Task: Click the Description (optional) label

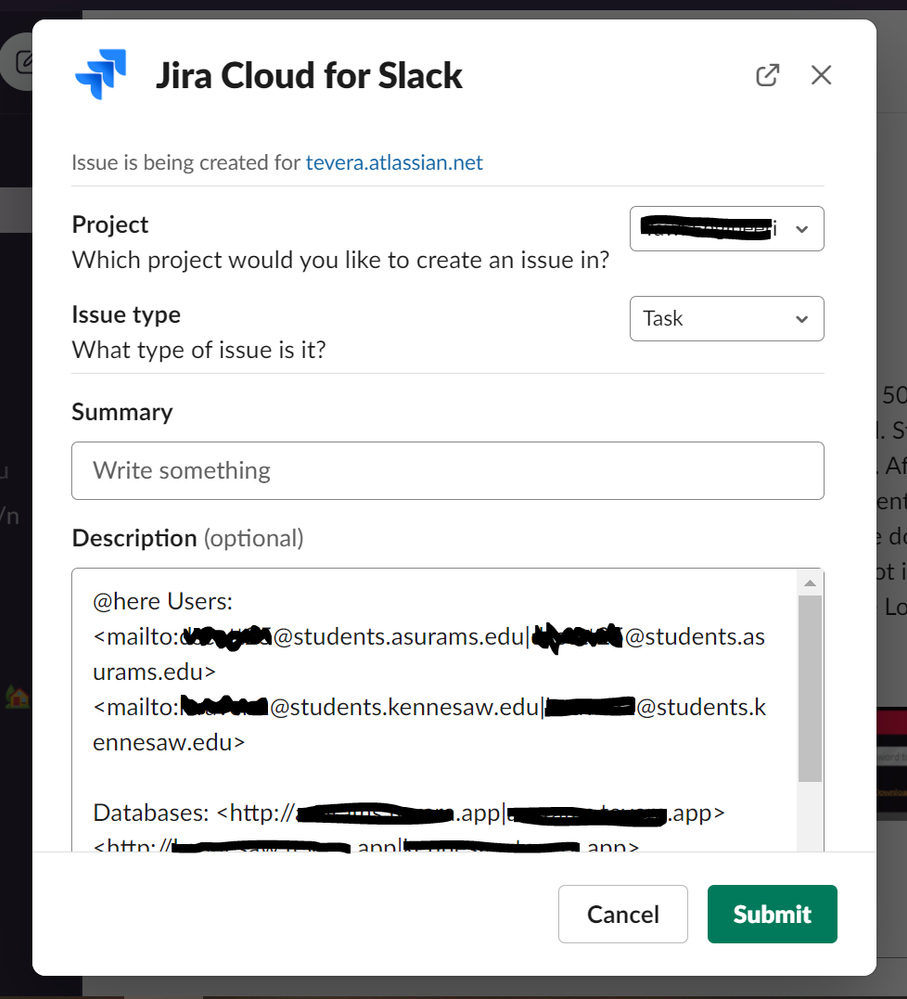Action: 188,538
